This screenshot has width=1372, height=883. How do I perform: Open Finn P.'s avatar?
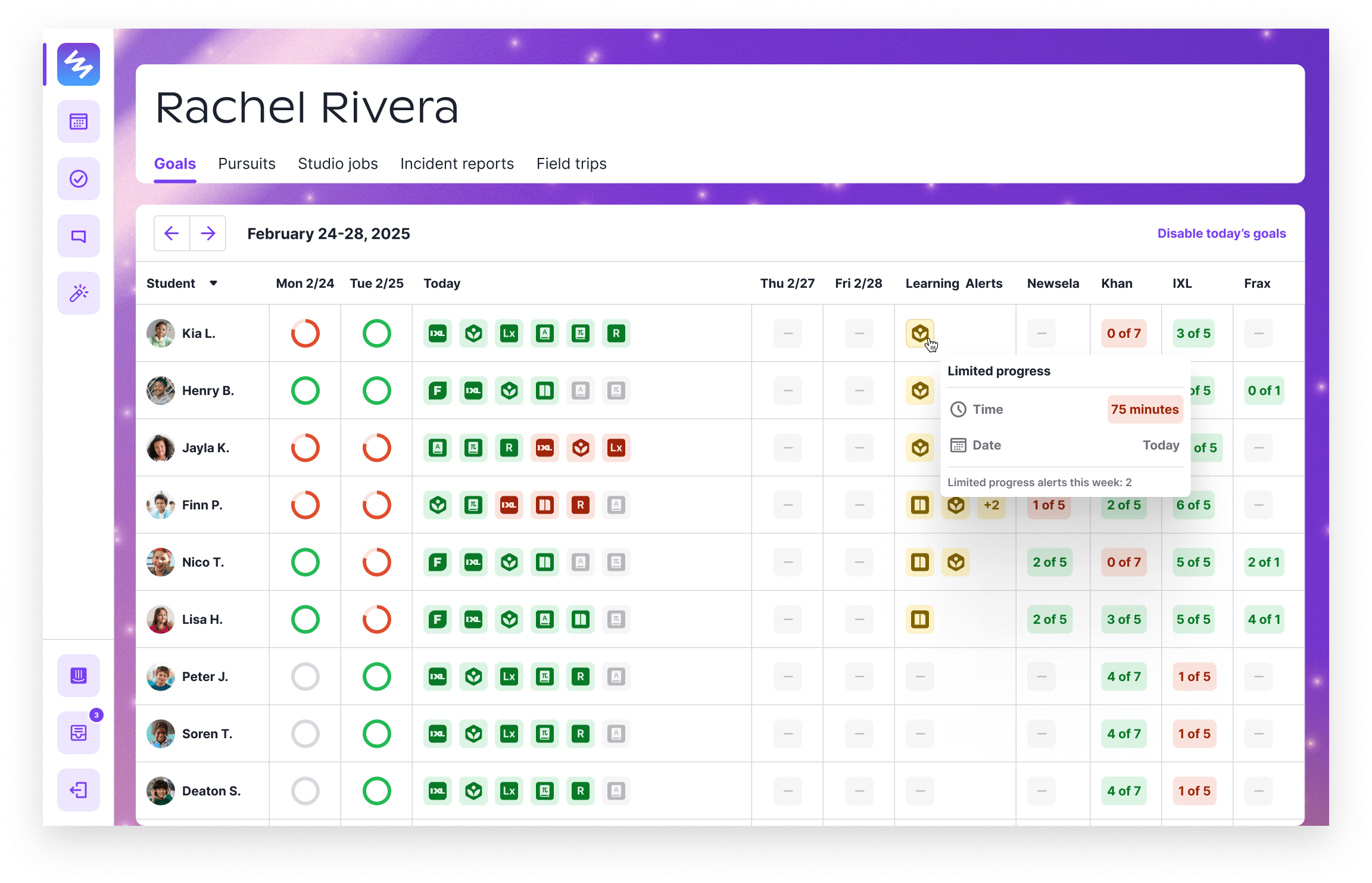[161, 505]
